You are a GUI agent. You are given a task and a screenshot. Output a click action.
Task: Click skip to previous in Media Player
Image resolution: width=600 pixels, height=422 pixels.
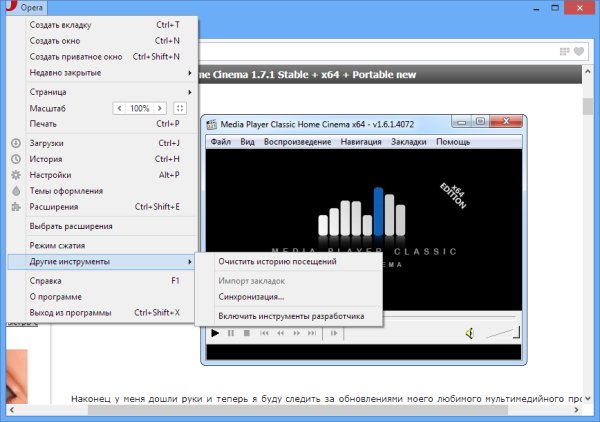point(264,333)
